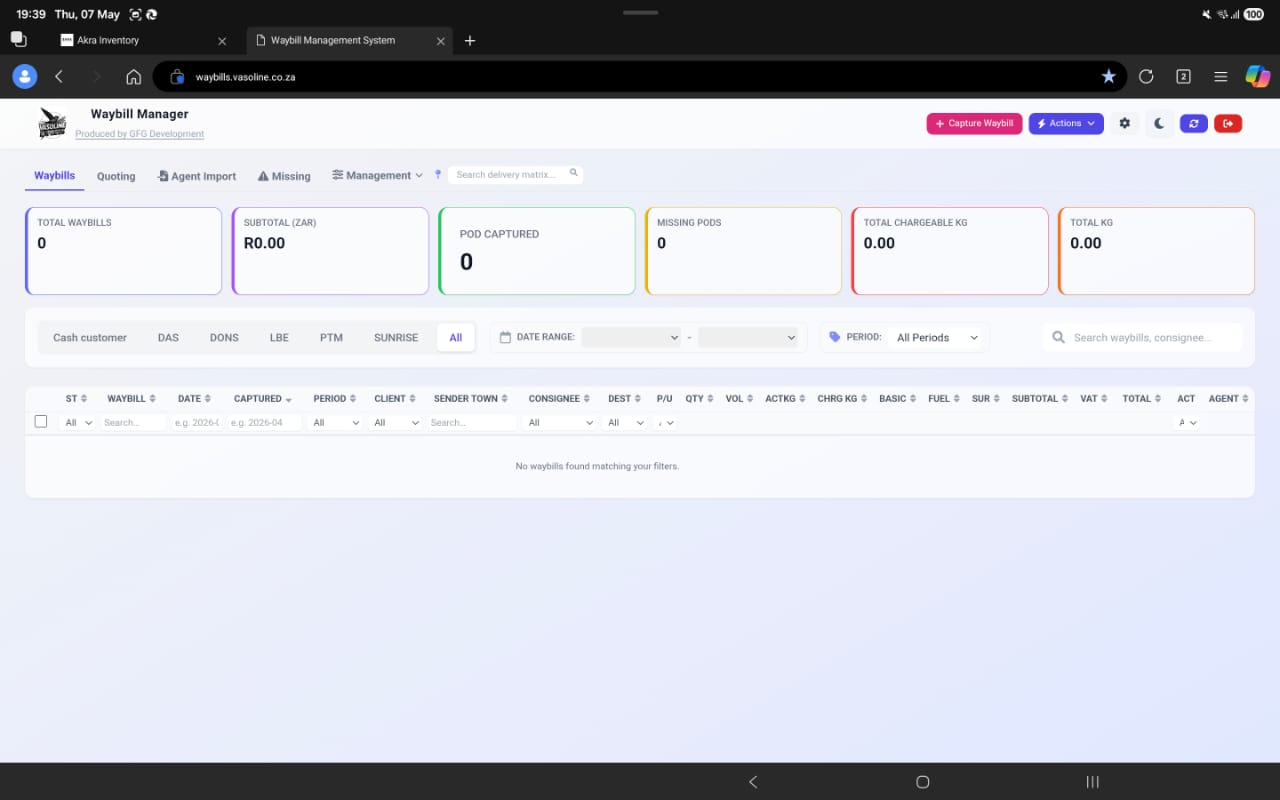Screen dimensions: 1280x800
Task: Reload the page with browser refresh icon
Action: 1146,76
